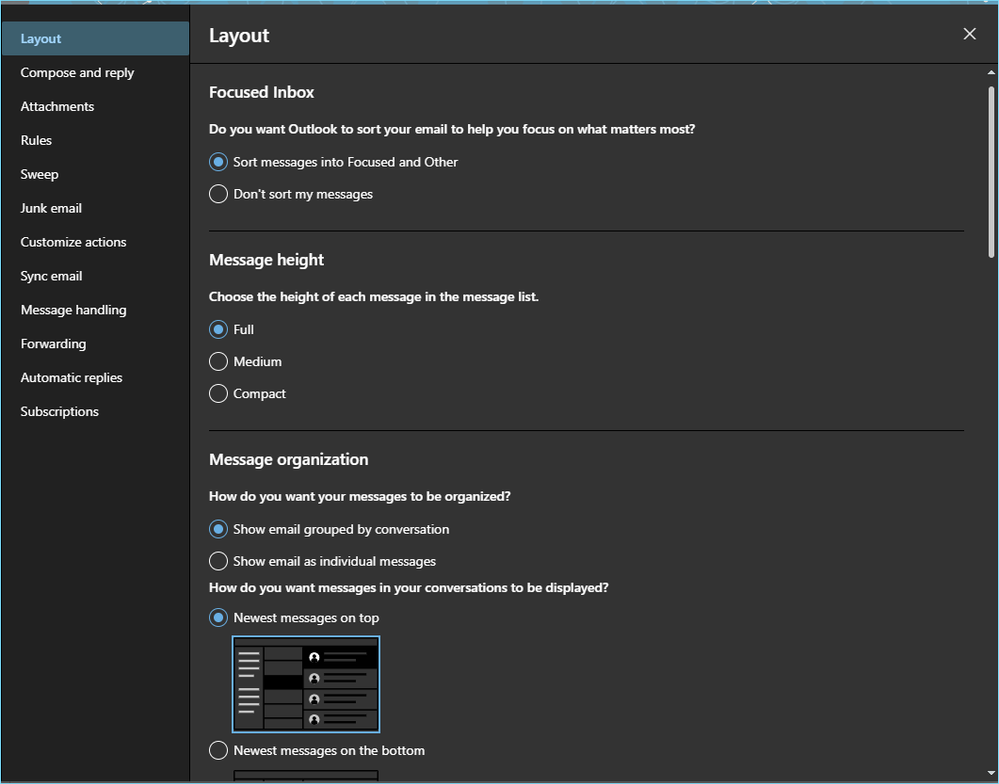Click the newest-on-top layout preview thumbnail
The width and height of the screenshot is (999, 784).
(x=306, y=684)
